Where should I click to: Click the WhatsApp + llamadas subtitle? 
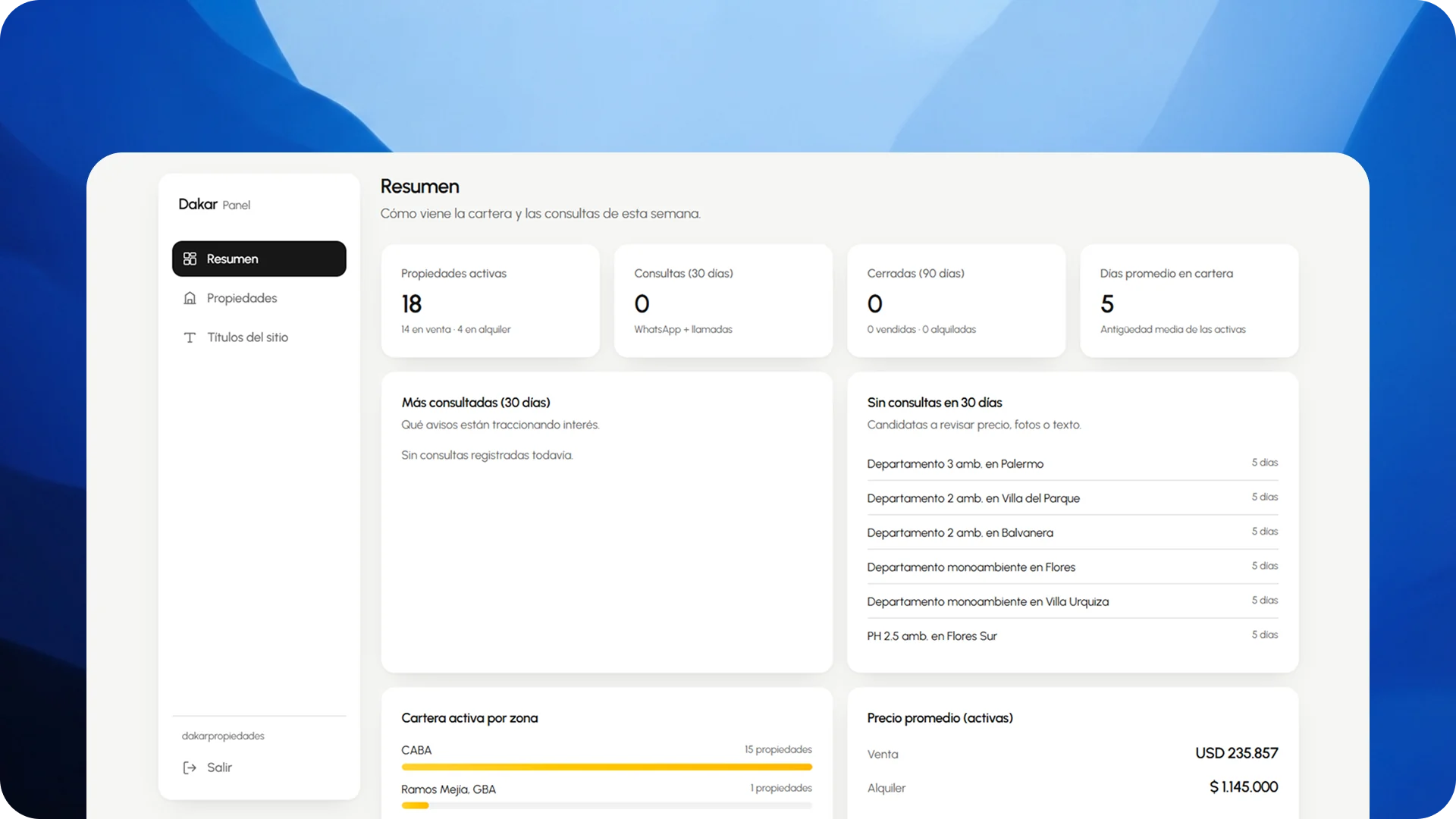pos(683,329)
